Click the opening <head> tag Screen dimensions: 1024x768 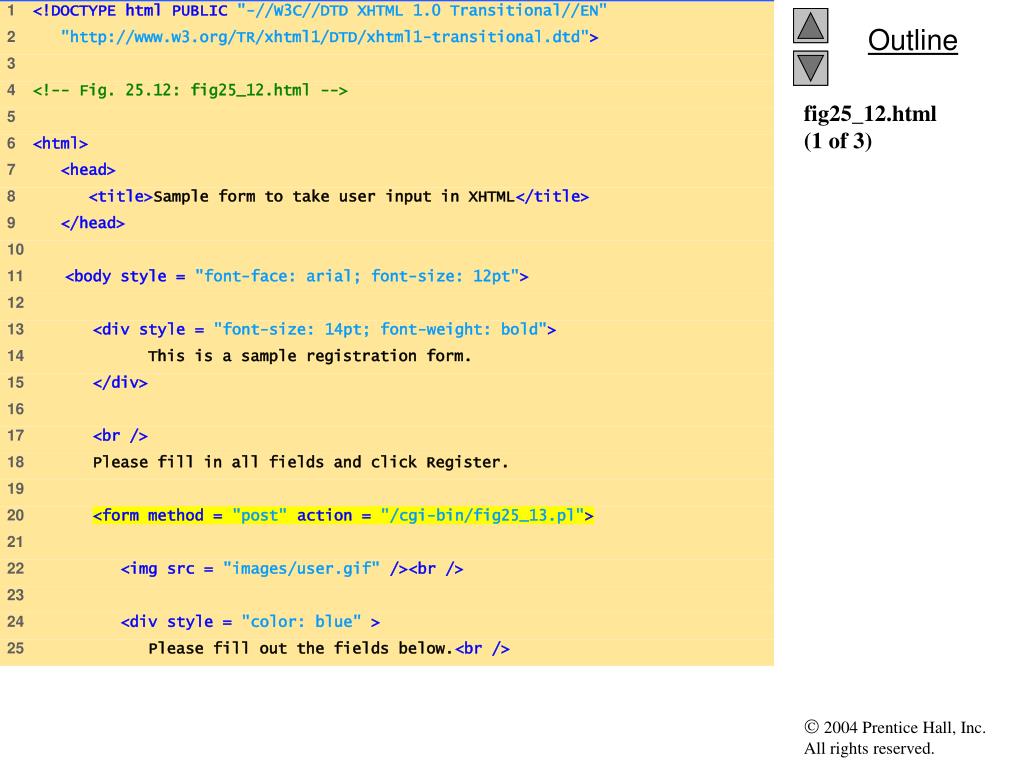(x=88, y=170)
